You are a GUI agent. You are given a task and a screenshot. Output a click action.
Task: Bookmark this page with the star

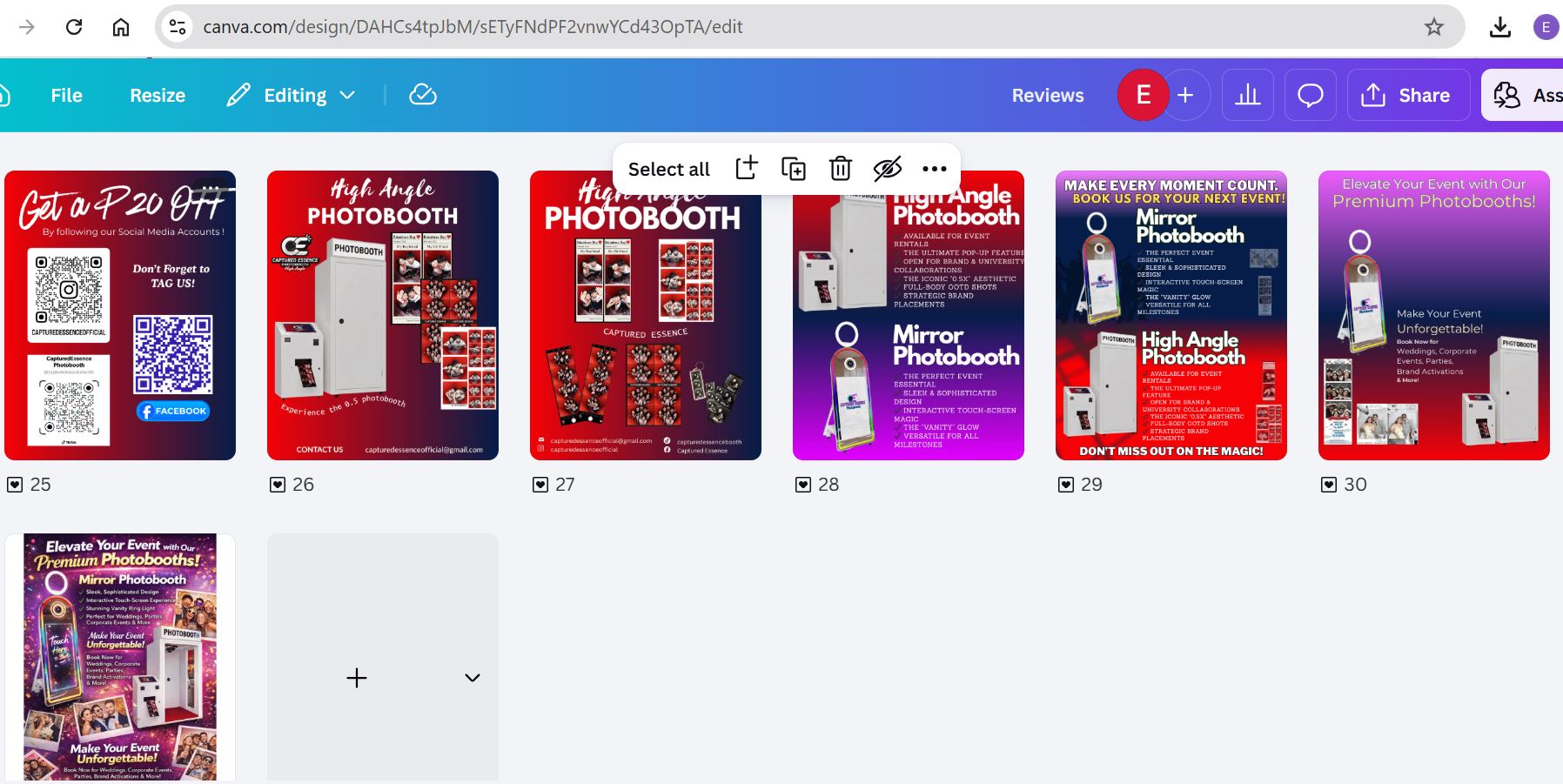(x=1434, y=27)
